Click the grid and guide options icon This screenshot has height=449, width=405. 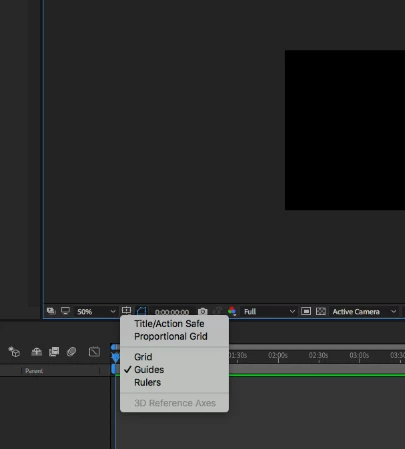(x=126, y=311)
